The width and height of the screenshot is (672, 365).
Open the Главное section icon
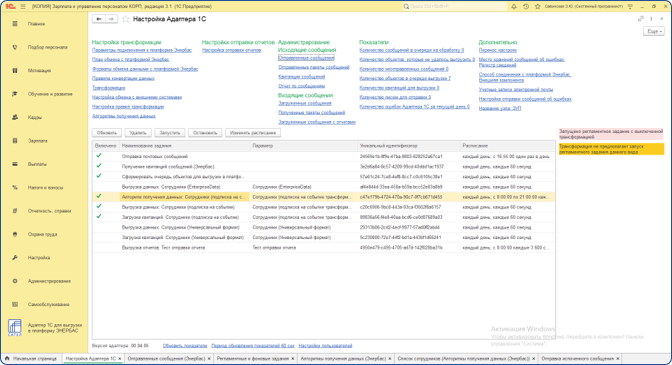point(15,24)
